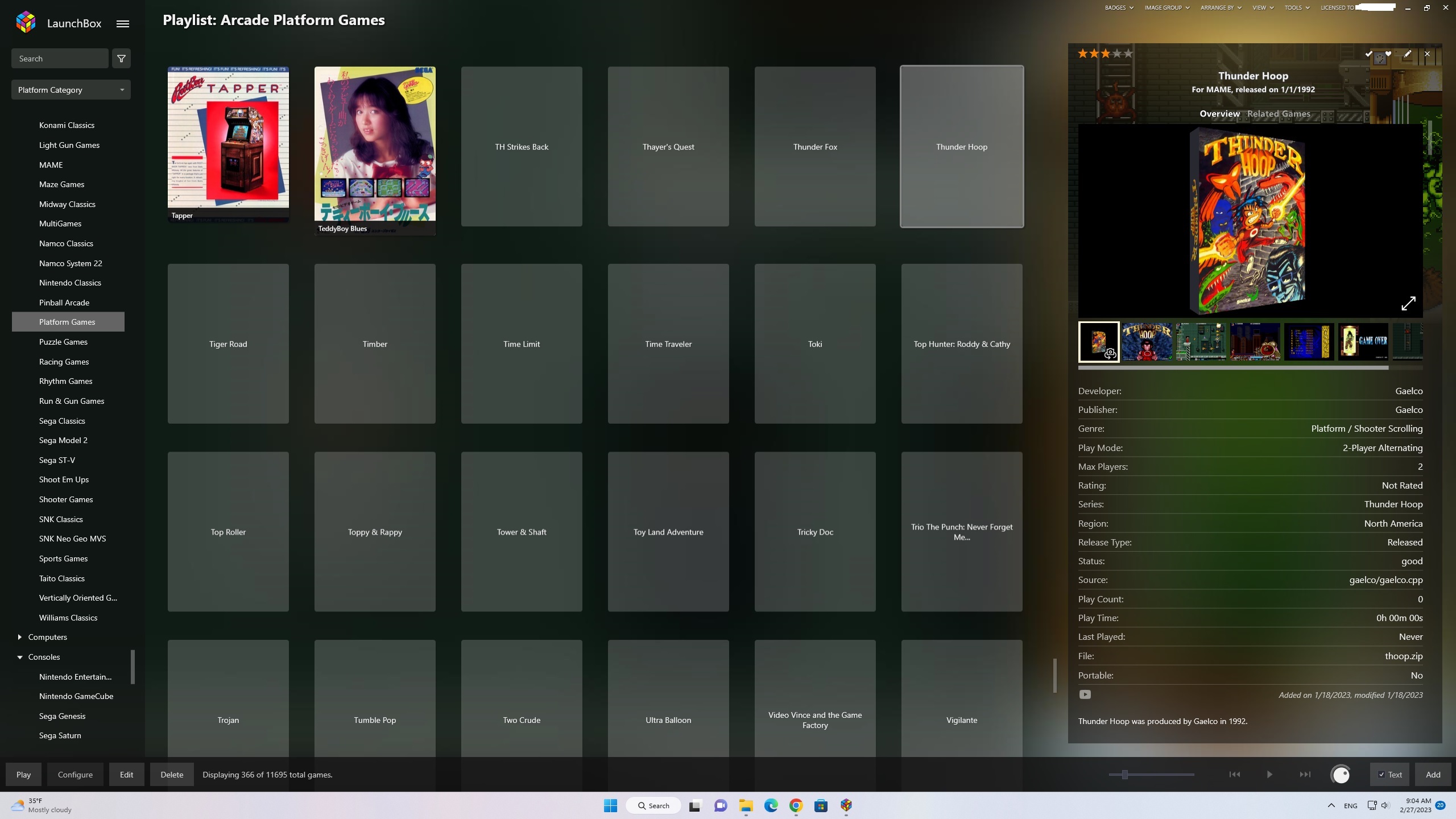Select the Toki game tile
Image resolution: width=1456 pixels, height=819 pixels.
(815, 344)
